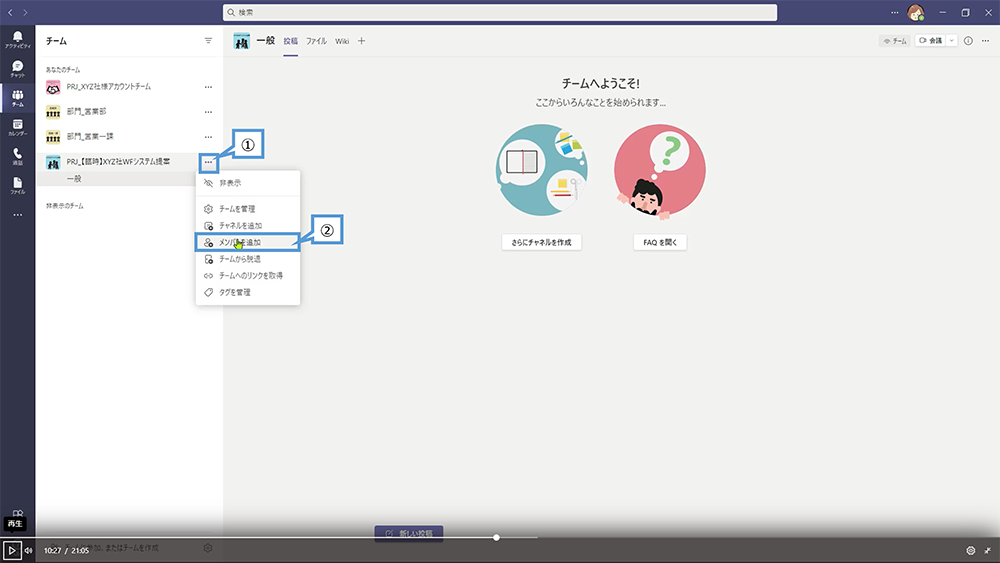Go forward with the title bar arrow

coord(25,12)
